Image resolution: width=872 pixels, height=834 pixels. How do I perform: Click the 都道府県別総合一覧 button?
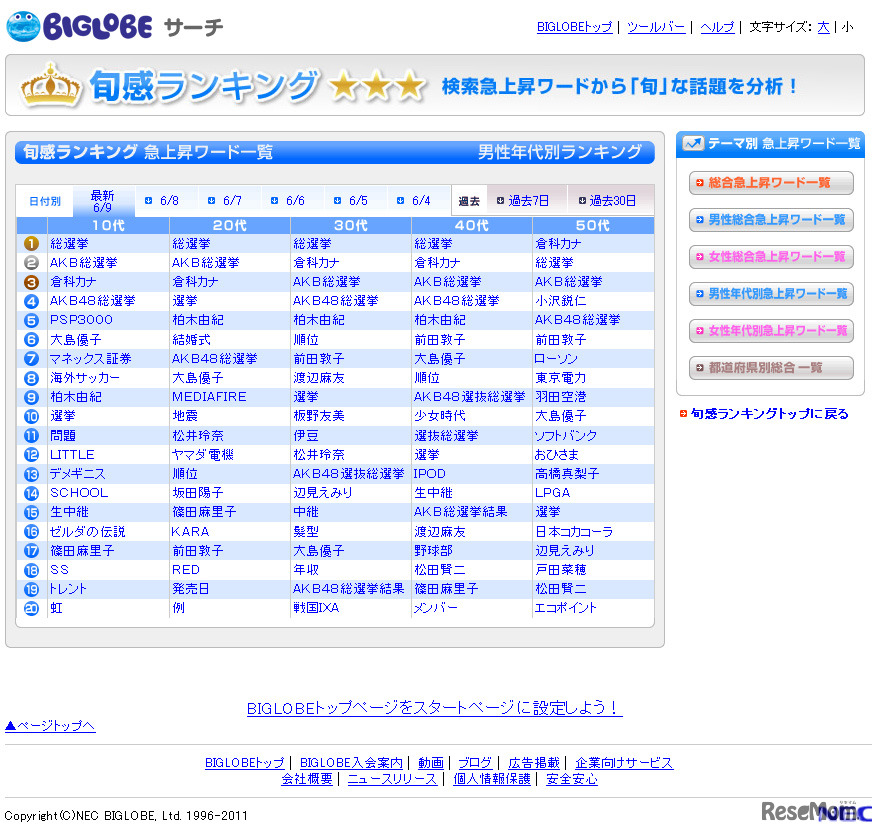click(771, 368)
